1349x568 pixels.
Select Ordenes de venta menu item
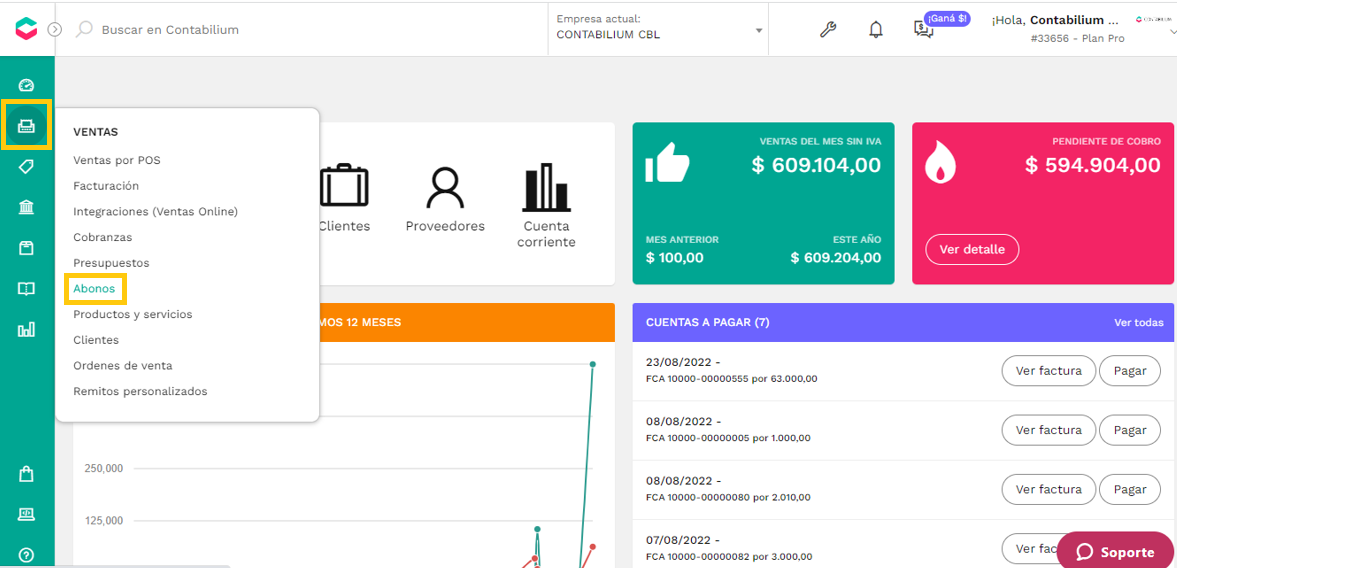pyautogui.click(x=122, y=366)
